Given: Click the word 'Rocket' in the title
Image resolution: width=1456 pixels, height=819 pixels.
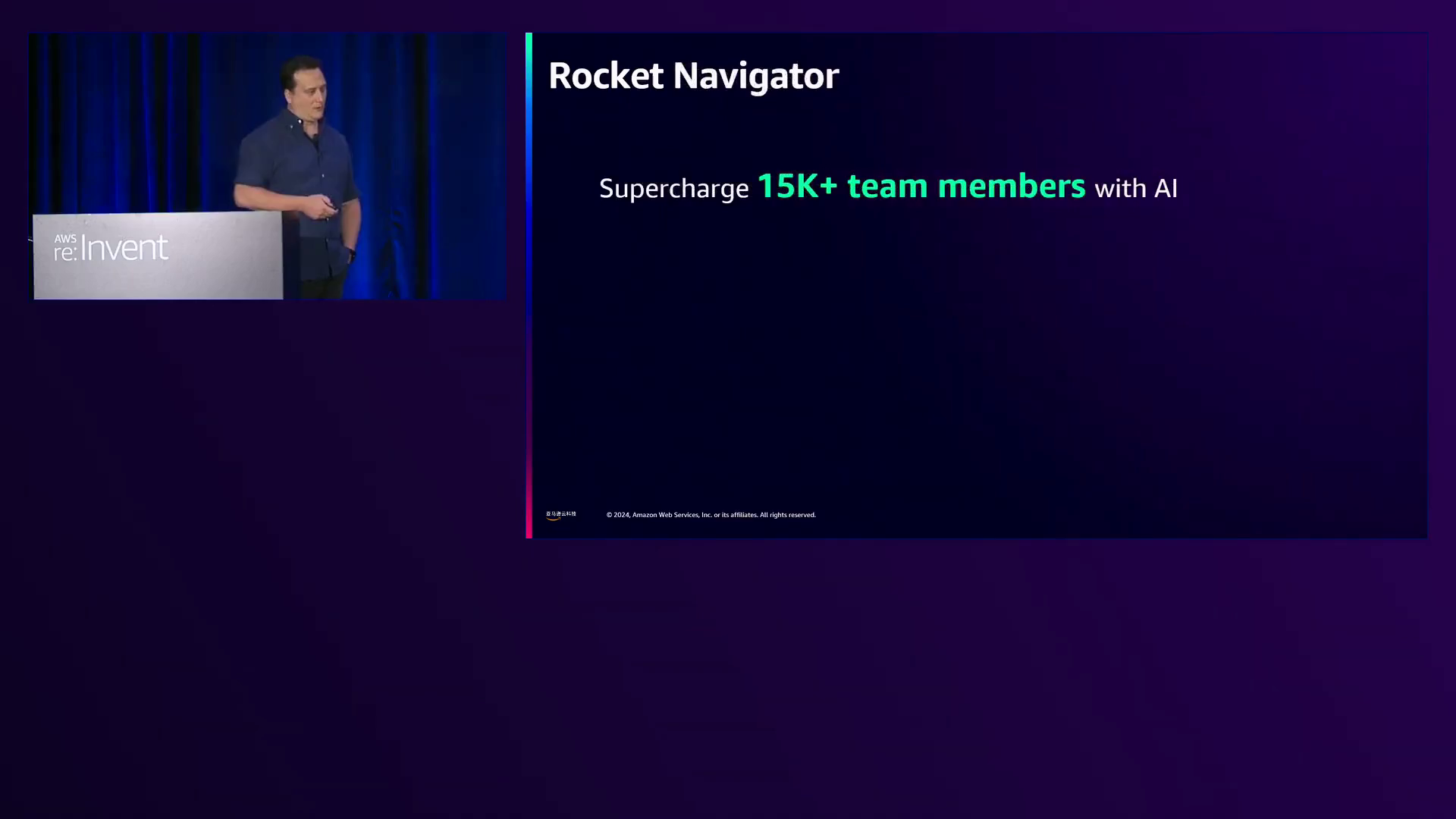Looking at the screenshot, I should [605, 76].
